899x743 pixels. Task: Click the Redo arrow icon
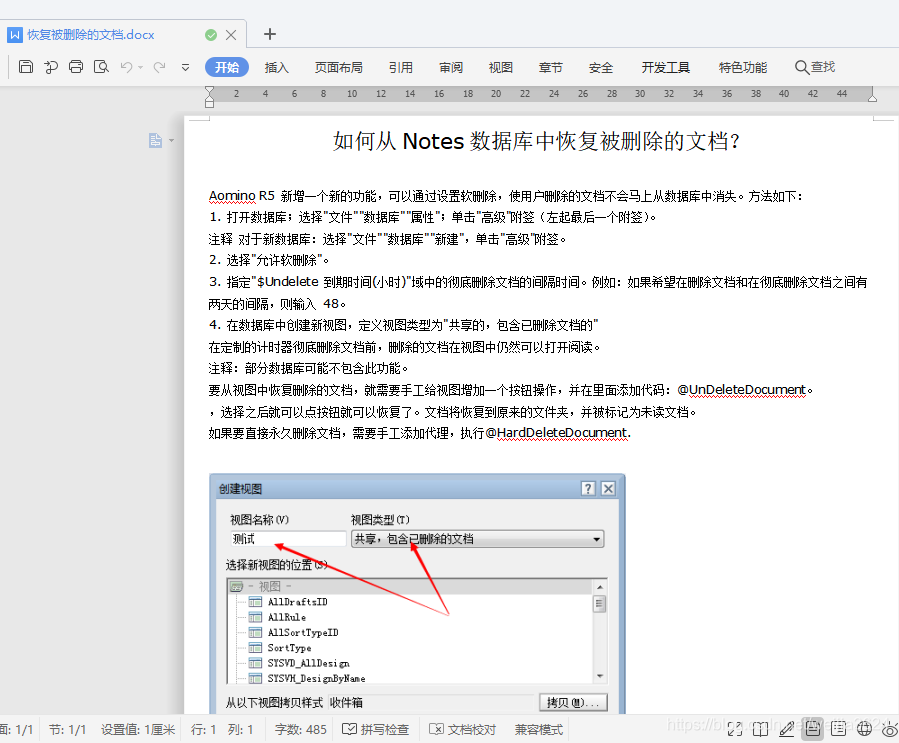[x=159, y=67]
